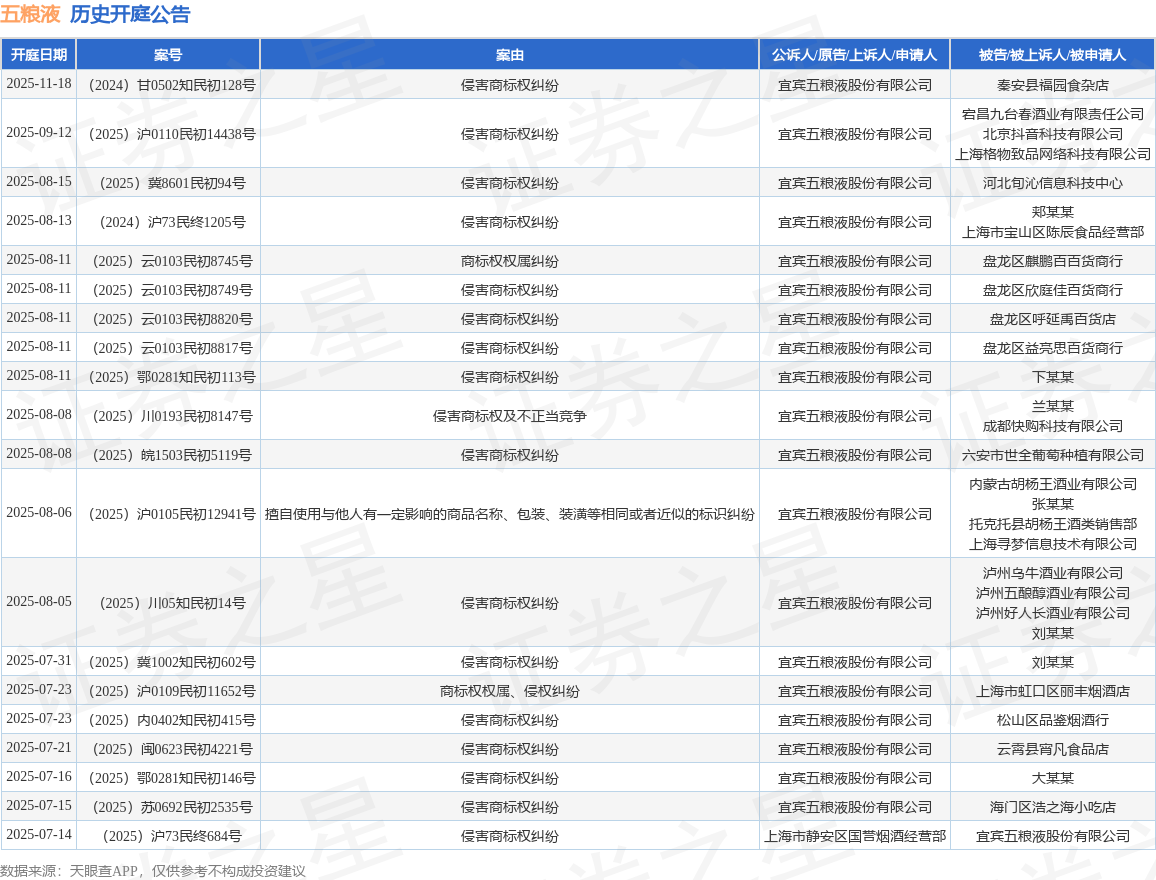Screen dimensions: 1156x880
Task: Click defendant 上海格物致品网络科技有限公司
Action: [x=1052, y=154]
